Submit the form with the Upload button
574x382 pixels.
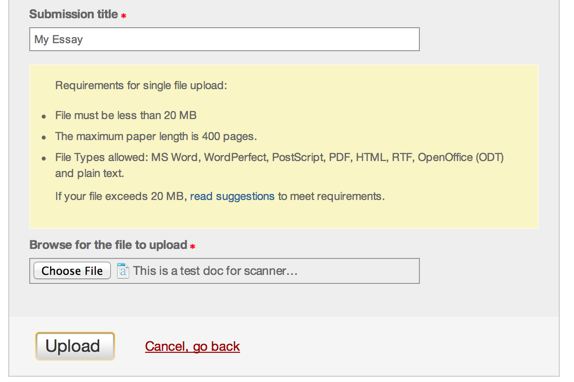[x=75, y=346]
